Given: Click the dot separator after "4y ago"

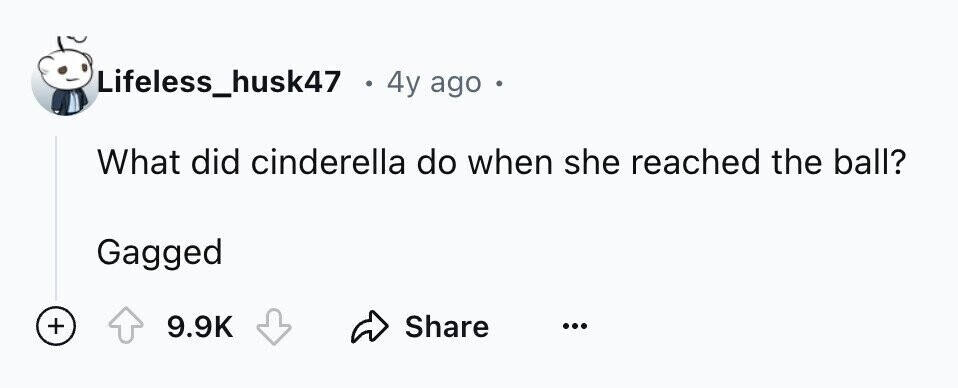Looking at the screenshot, I should 499,83.
